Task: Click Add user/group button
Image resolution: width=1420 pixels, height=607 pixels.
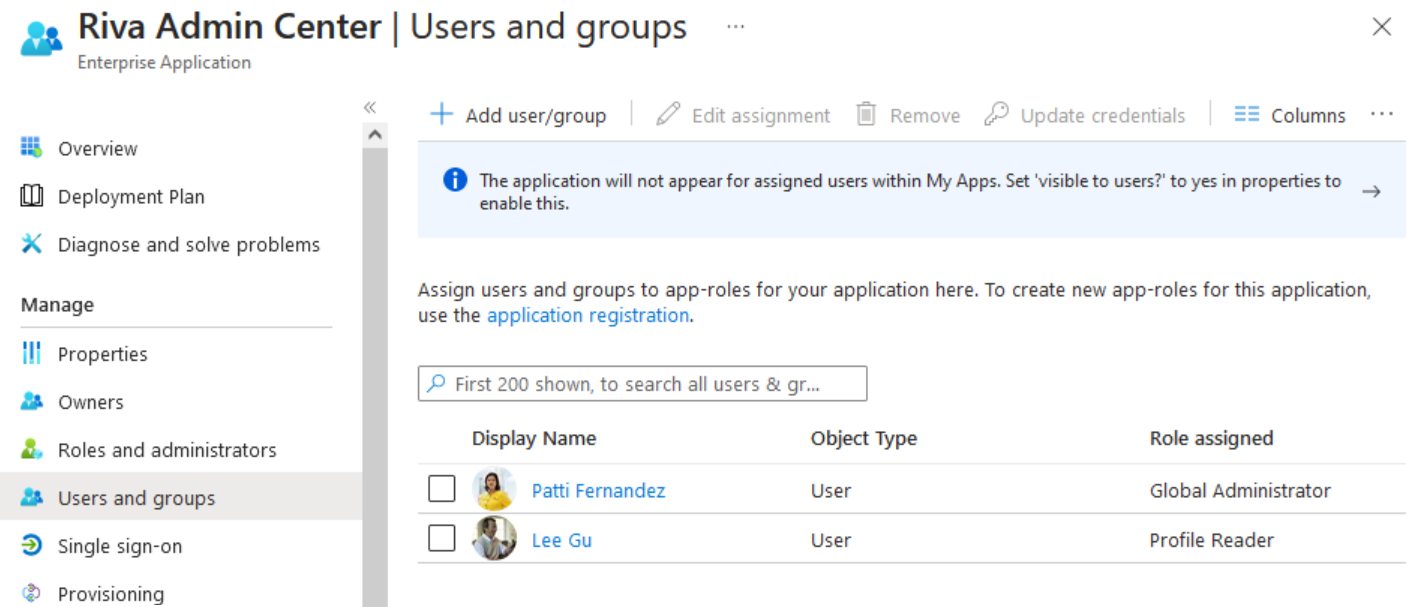Action: (x=519, y=115)
